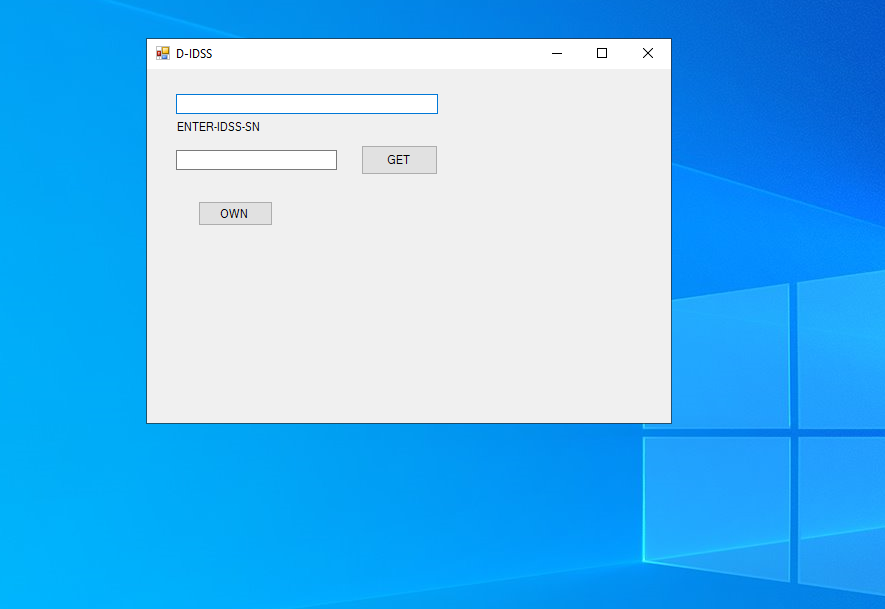Click empty desktop below the D-IDSS window
The width and height of the screenshot is (885, 609).
point(400,520)
